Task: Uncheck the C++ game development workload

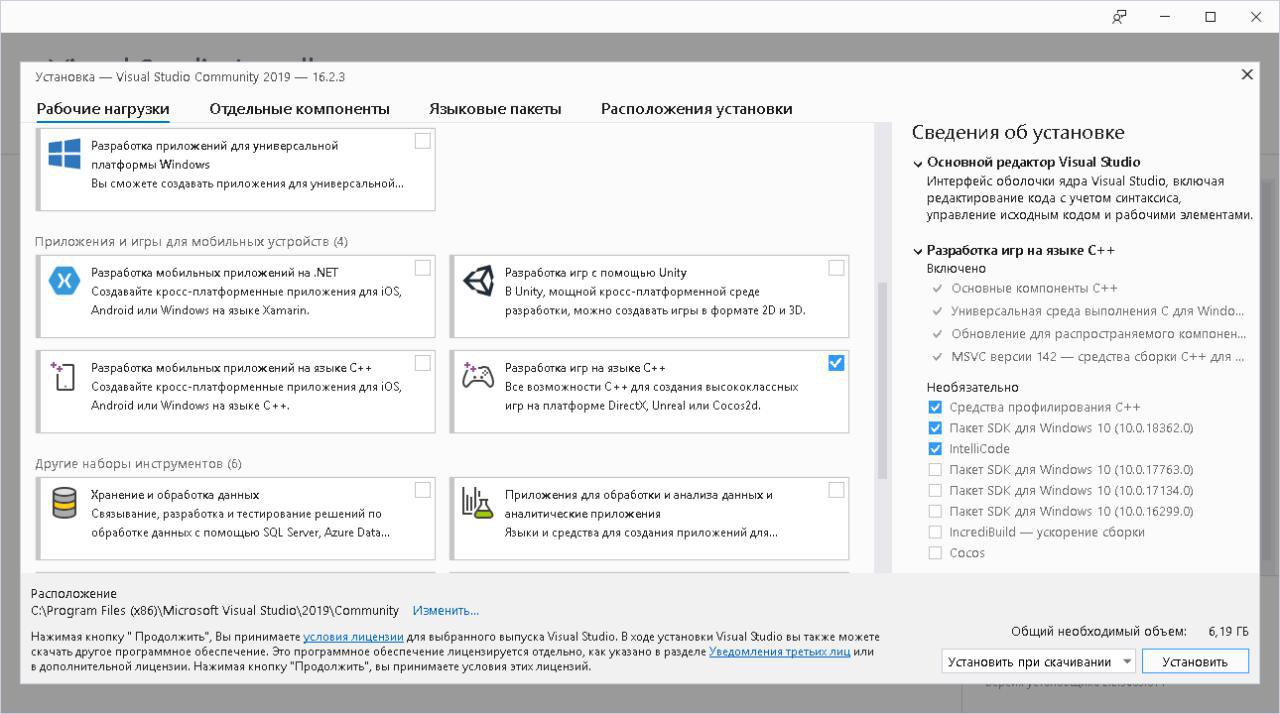Action: tap(837, 363)
